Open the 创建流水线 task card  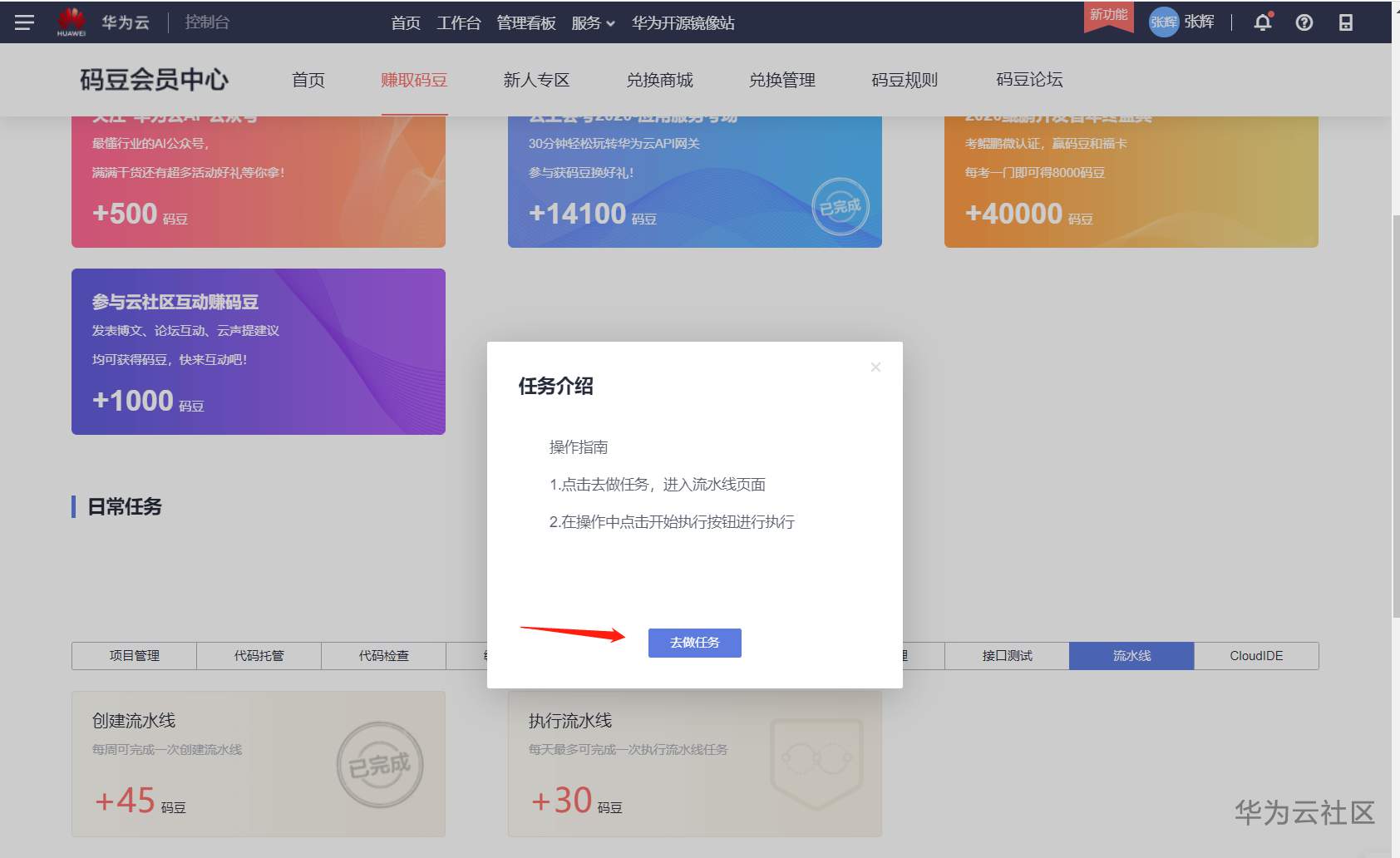pyautogui.click(x=259, y=764)
